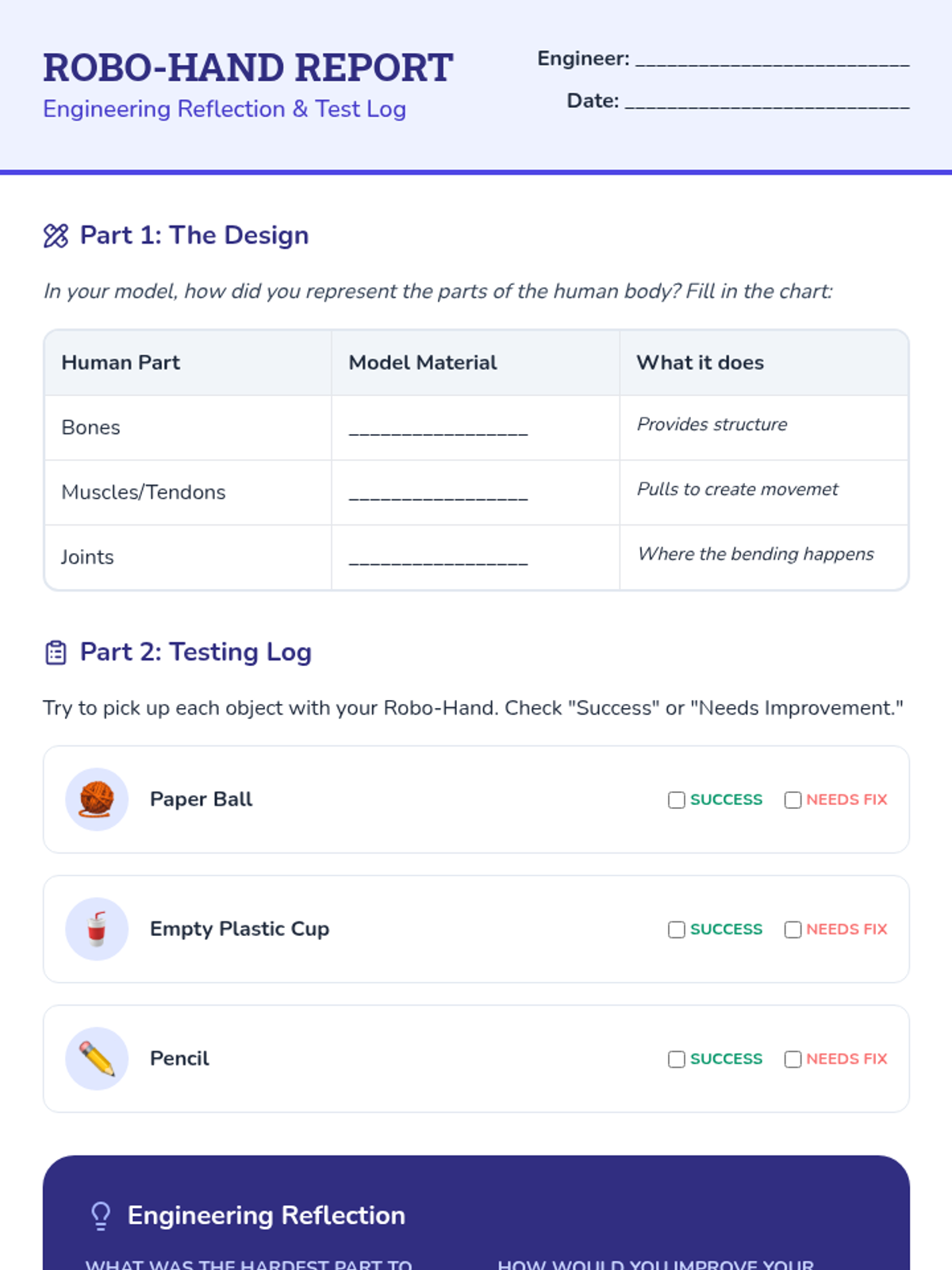Click the lightbulb Reflection icon
Viewport: 952px width, 1270px height.
tap(101, 1215)
